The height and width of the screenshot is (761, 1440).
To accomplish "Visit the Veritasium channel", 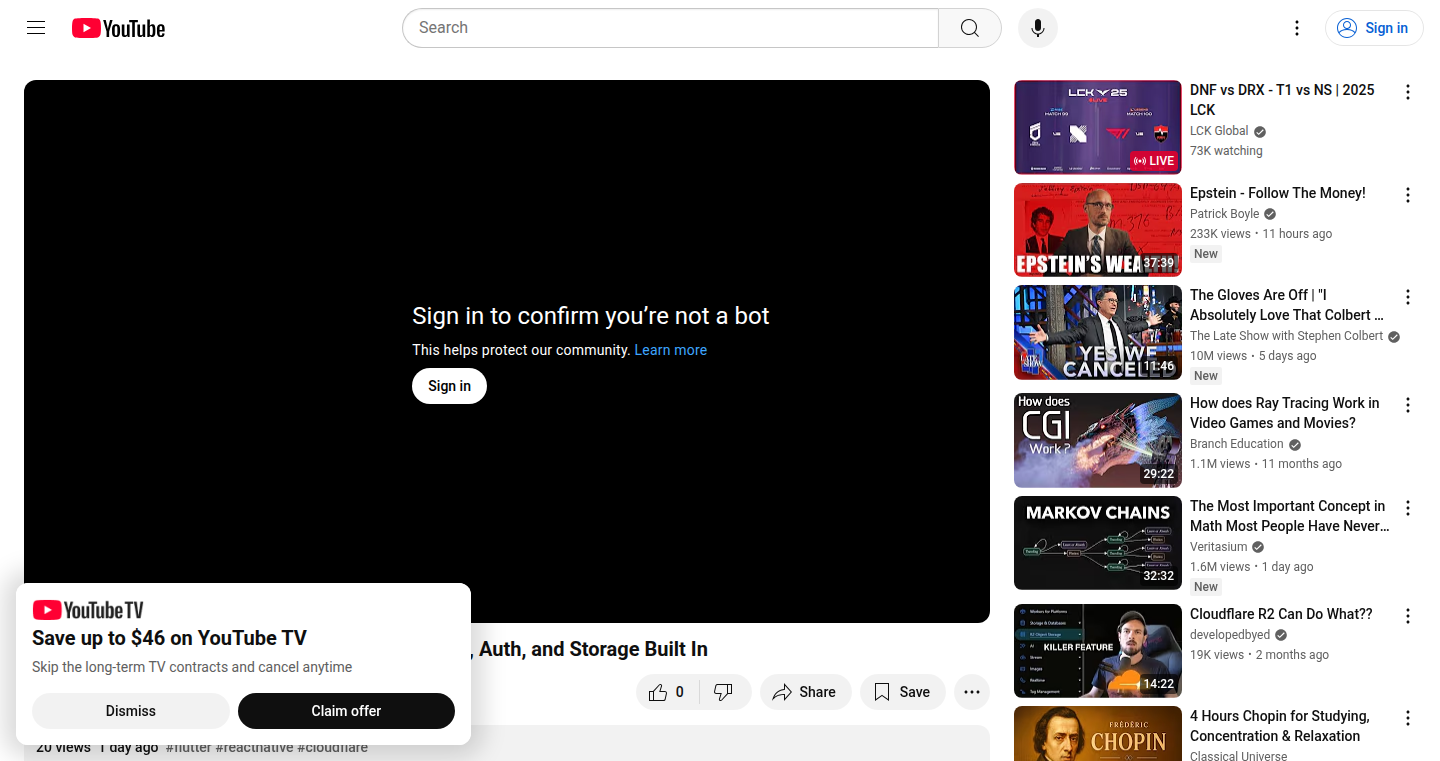I will point(1218,547).
